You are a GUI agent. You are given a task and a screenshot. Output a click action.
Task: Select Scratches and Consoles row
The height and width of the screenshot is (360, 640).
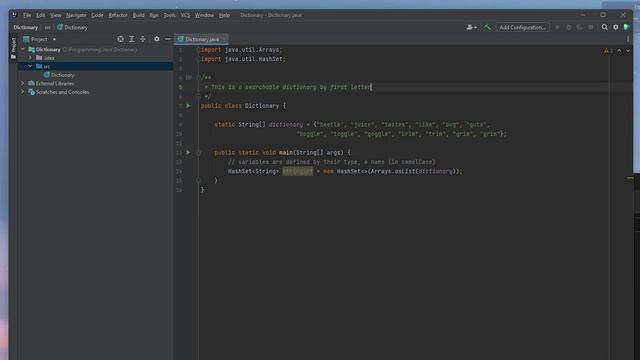pos(96,92)
